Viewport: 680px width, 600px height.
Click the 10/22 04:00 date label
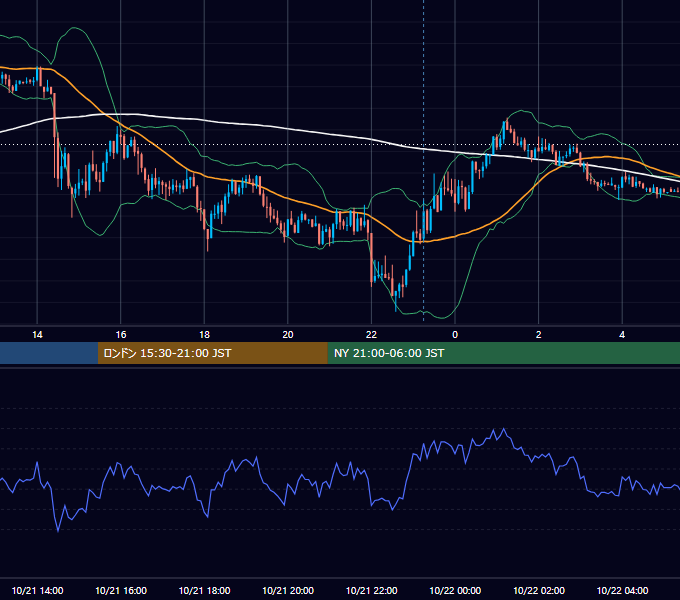(622, 590)
